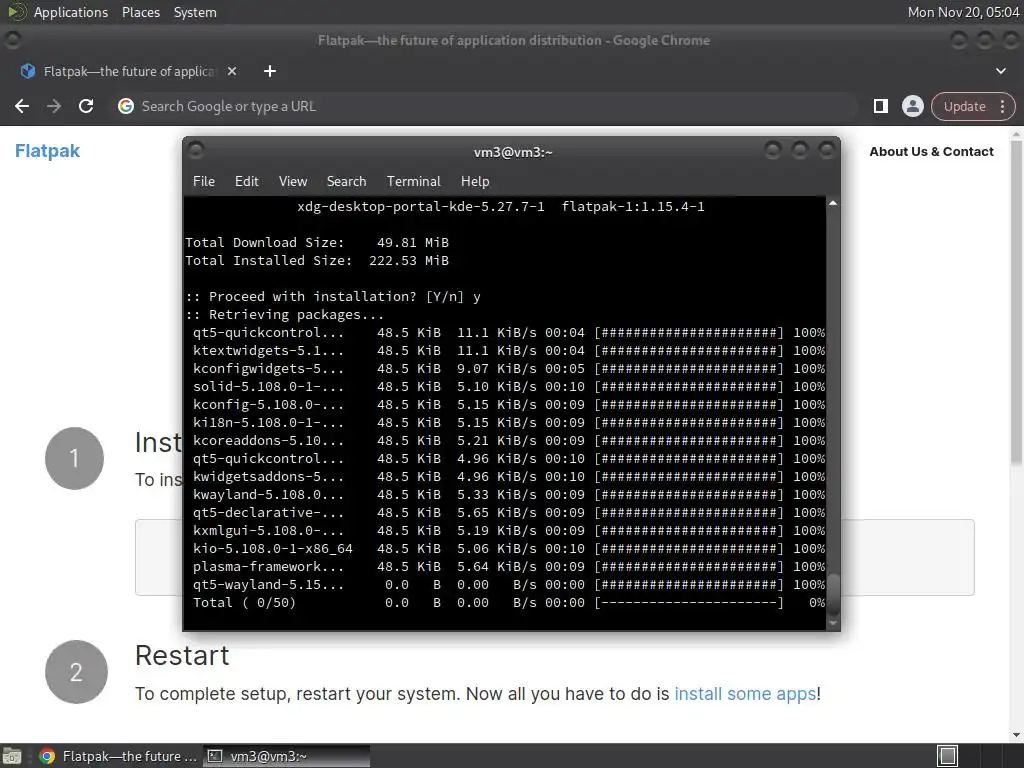Follow the install some apps link
Image resolution: width=1024 pixels, height=768 pixels.
point(744,694)
